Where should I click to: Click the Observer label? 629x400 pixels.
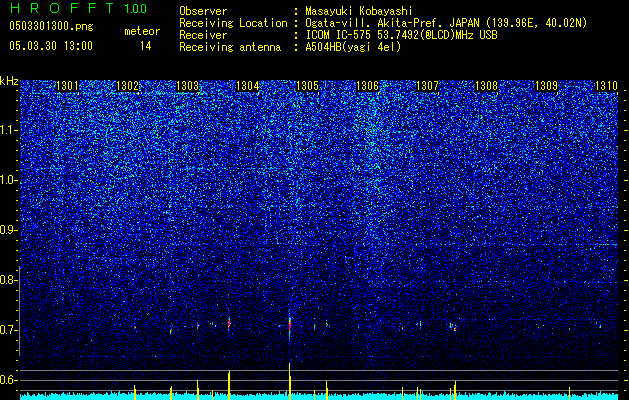click(x=203, y=11)
